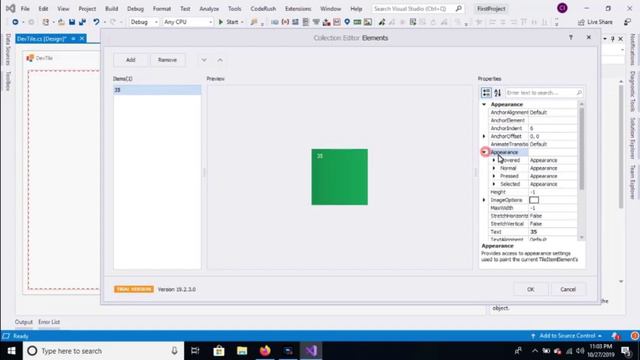Switch to Visual Studio taskbar icon
Image resolution: width=640 pixels, height=360 pixels.
coord(311,351)
